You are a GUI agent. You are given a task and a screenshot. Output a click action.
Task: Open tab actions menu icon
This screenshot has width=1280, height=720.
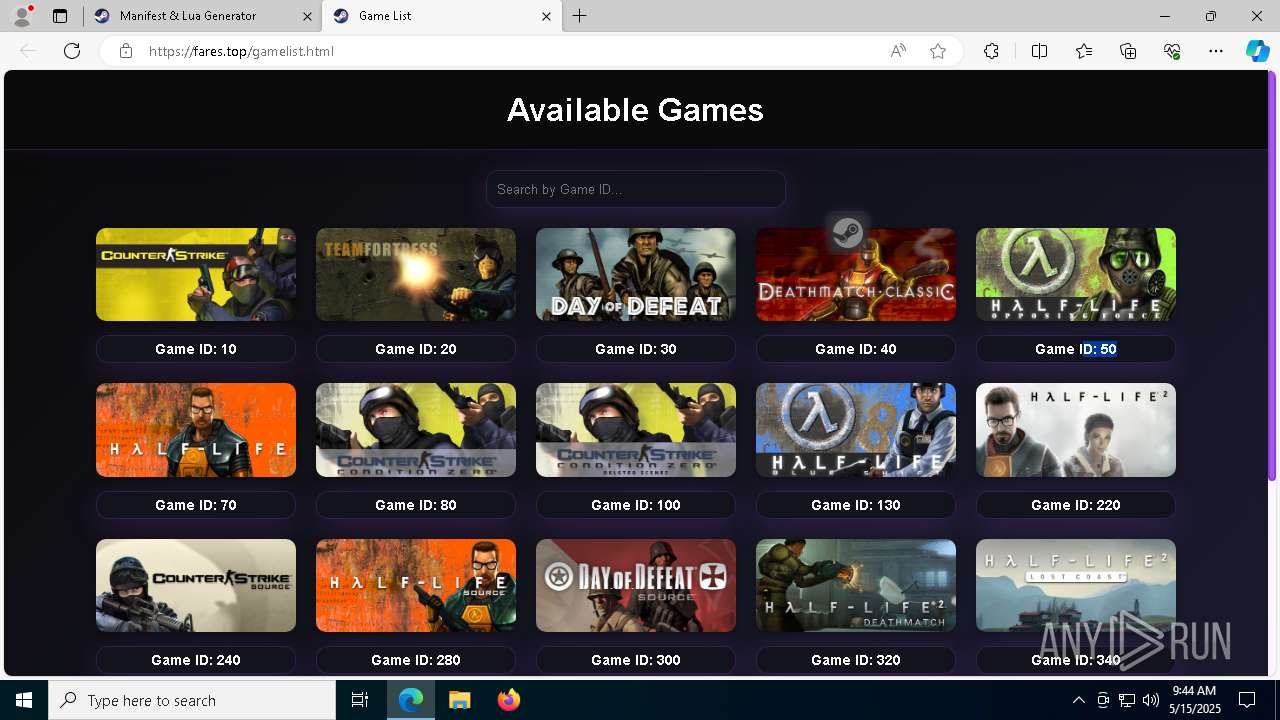point(60,16)
